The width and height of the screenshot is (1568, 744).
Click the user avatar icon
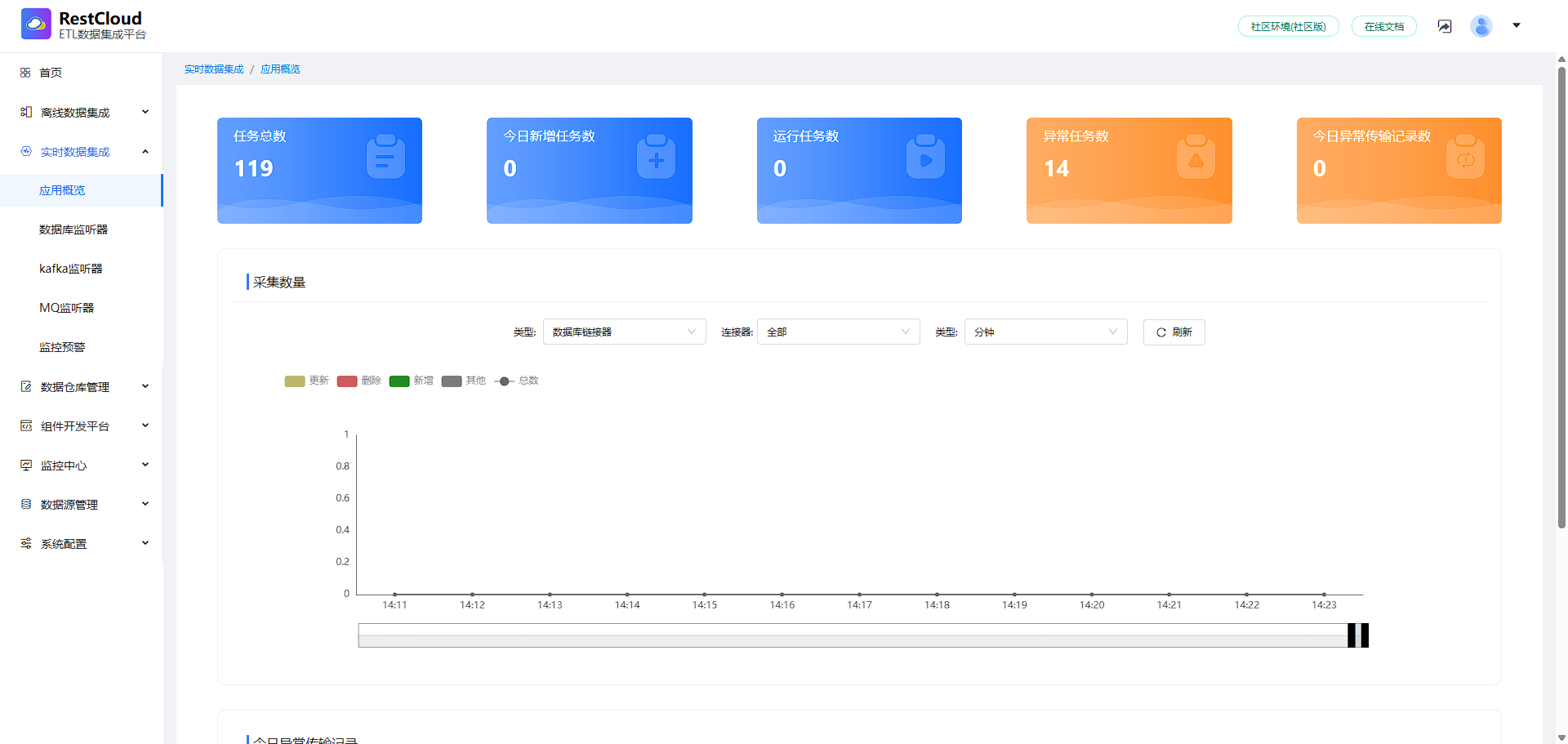coord(1481,26)
